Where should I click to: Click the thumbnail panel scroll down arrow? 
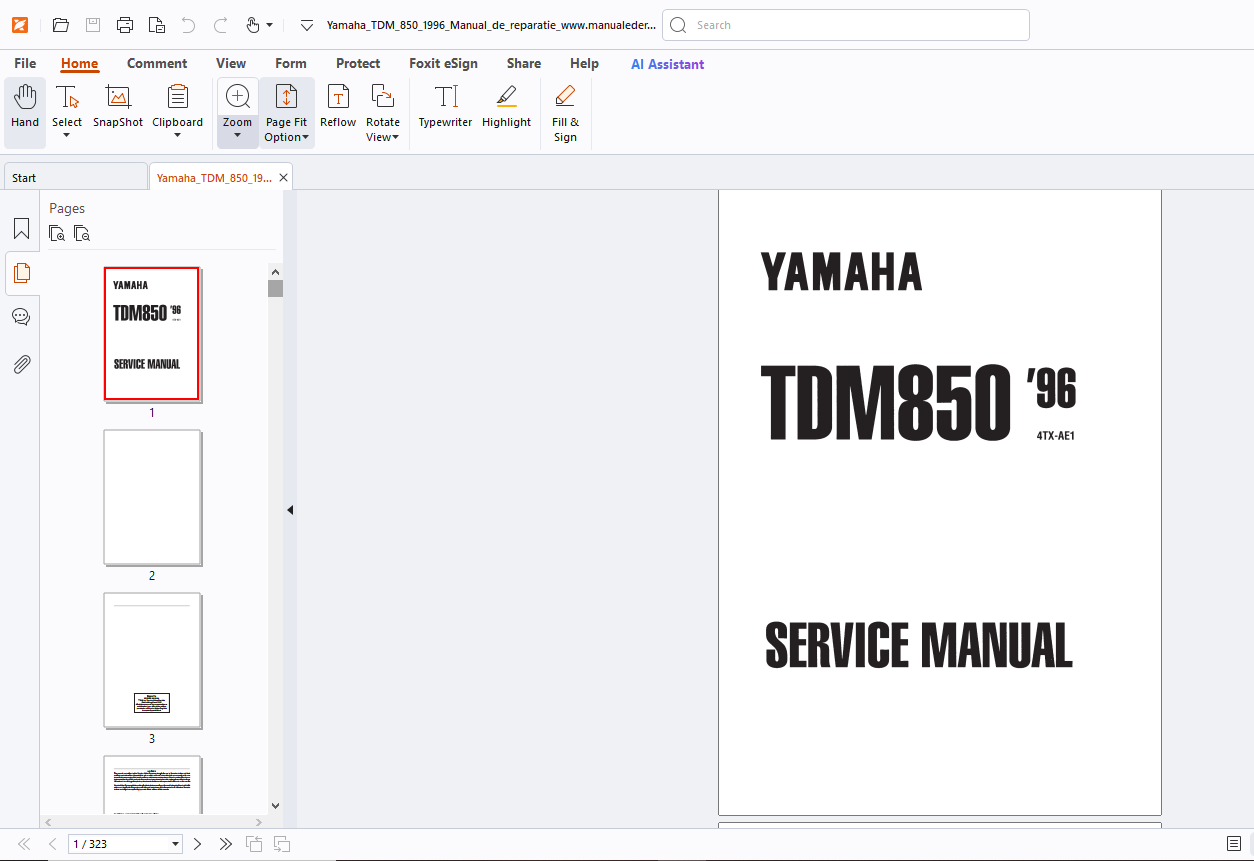pos(275,806)
